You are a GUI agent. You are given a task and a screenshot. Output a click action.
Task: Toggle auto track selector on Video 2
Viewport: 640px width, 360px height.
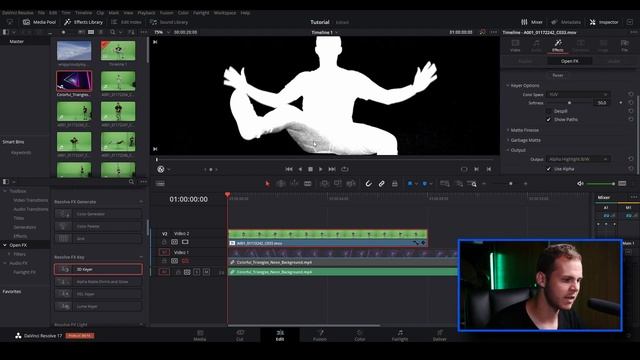[174, 242]
